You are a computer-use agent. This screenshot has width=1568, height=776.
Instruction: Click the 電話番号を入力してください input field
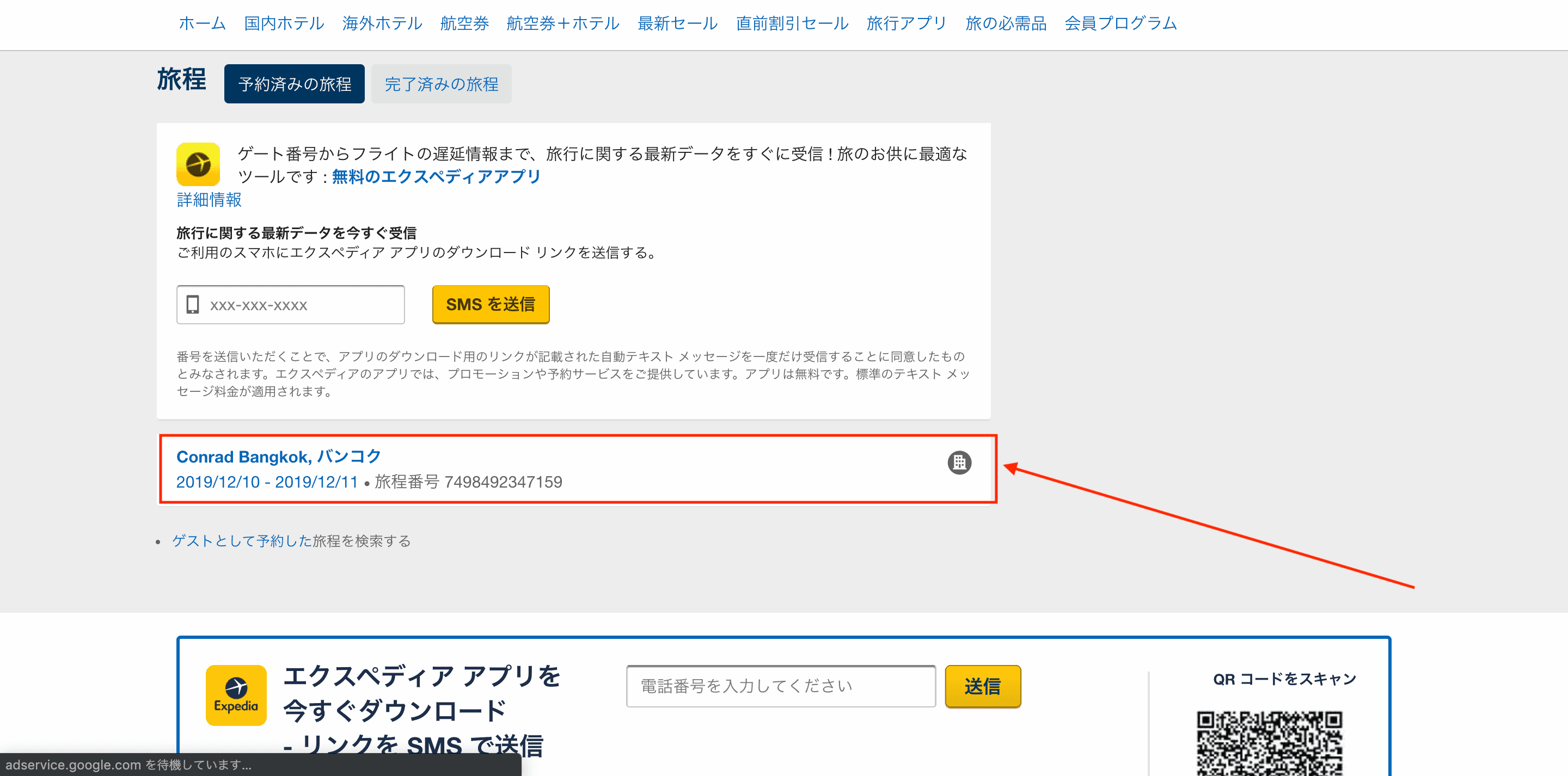click(781, 686)
